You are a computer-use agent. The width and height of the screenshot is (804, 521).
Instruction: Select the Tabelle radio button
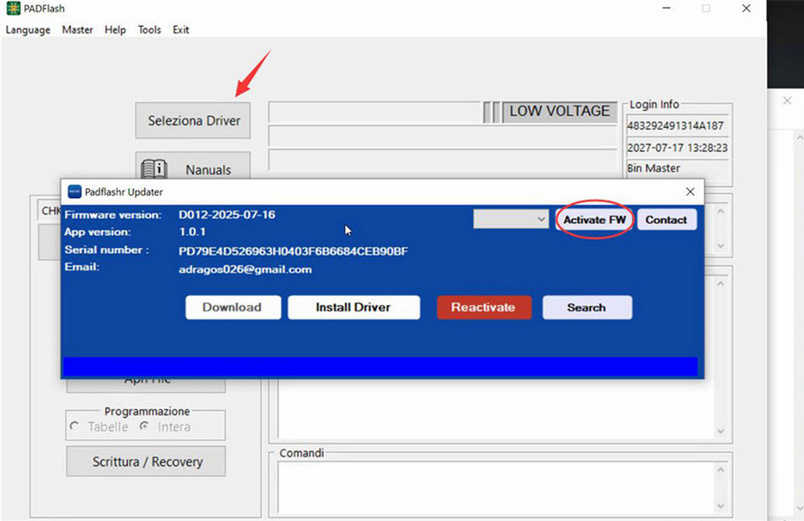(x=74, y=426)
